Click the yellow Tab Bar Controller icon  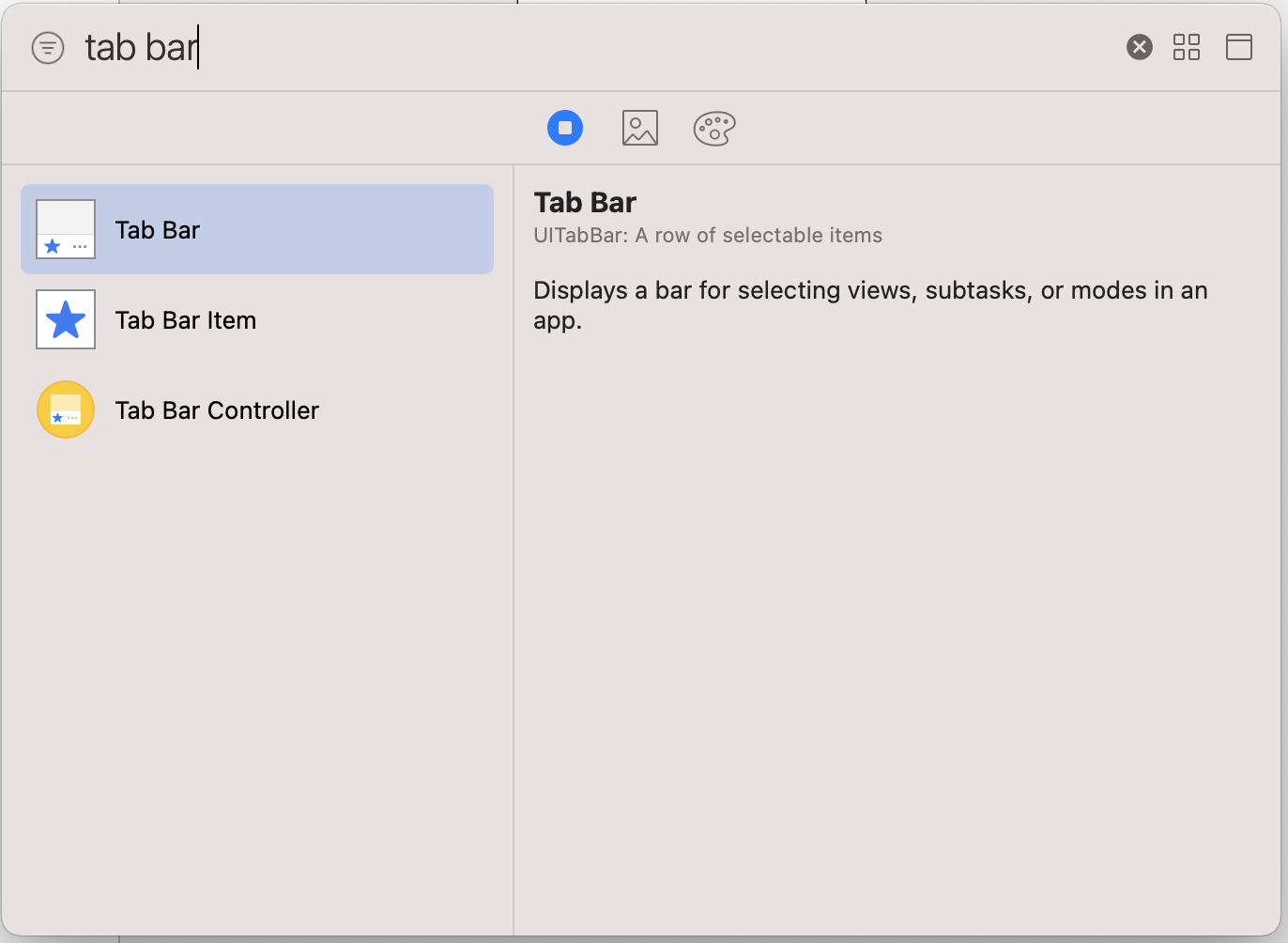point(66,410)
